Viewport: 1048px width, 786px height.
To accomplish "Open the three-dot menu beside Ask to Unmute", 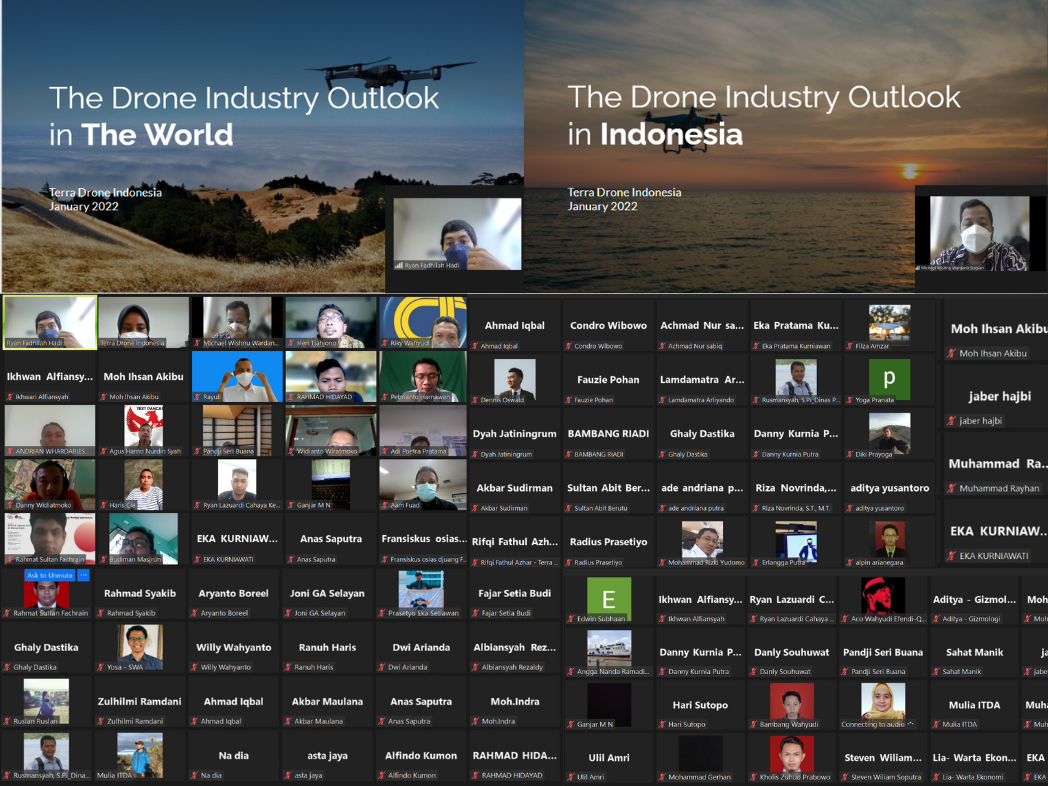I will 84,575.
